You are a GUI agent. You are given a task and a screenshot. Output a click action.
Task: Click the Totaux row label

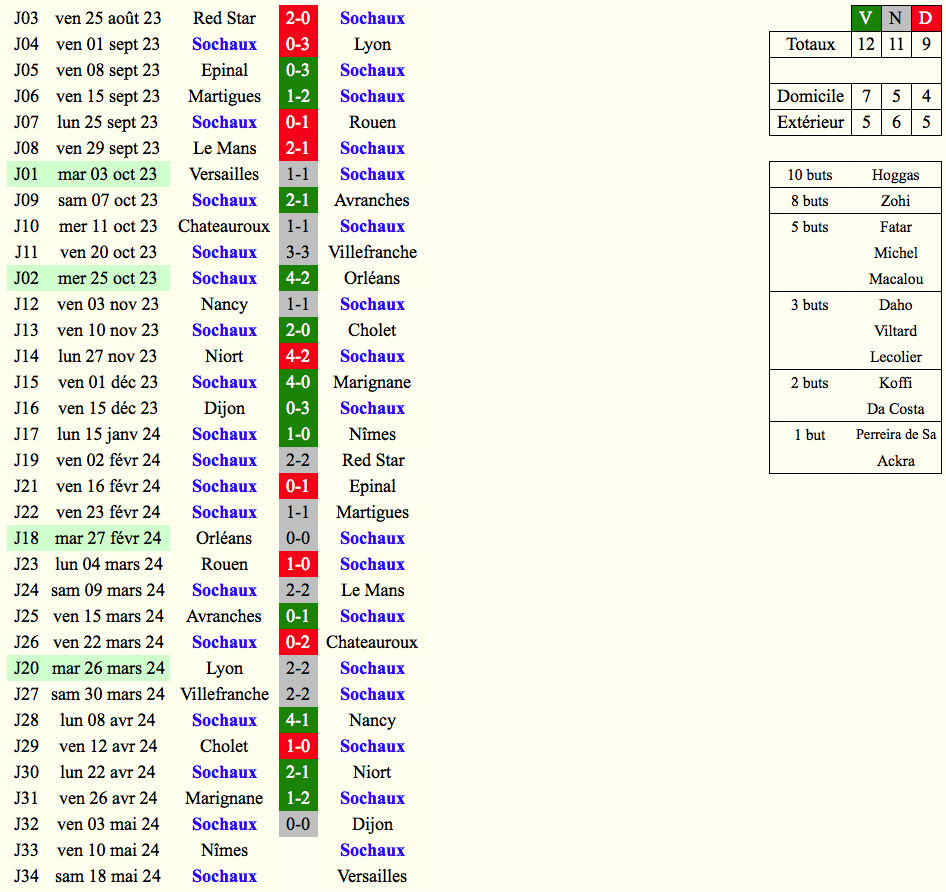pos(810,44)
